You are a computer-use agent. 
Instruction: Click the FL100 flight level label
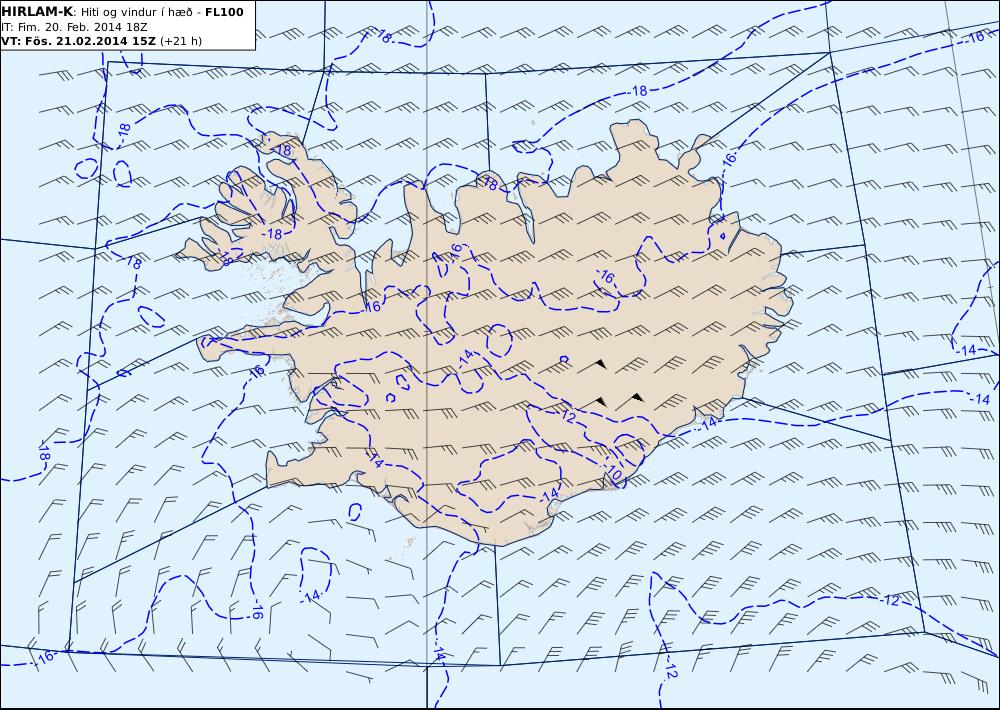224,12
